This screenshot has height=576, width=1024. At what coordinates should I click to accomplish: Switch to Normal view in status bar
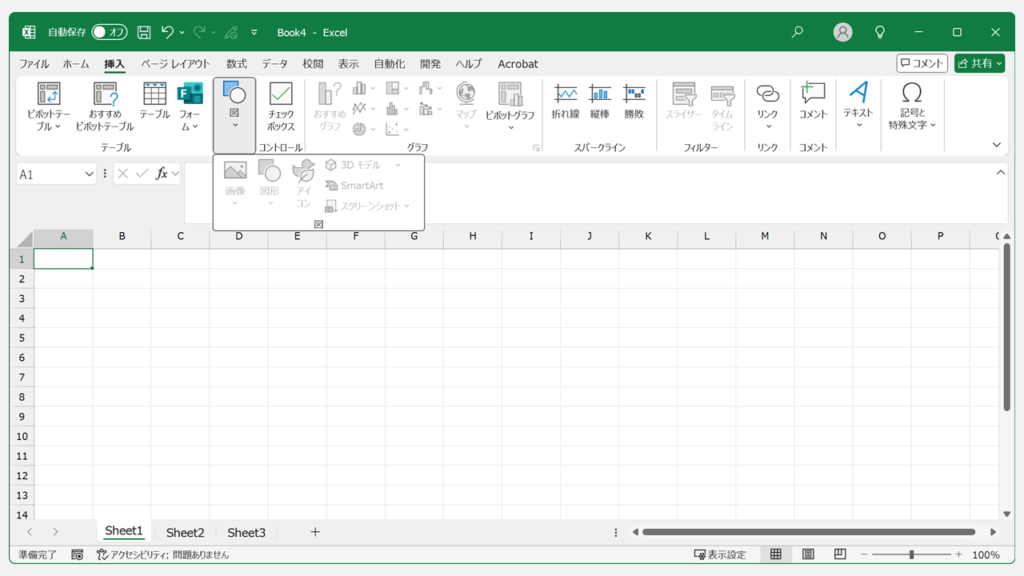tap(775, 554)
